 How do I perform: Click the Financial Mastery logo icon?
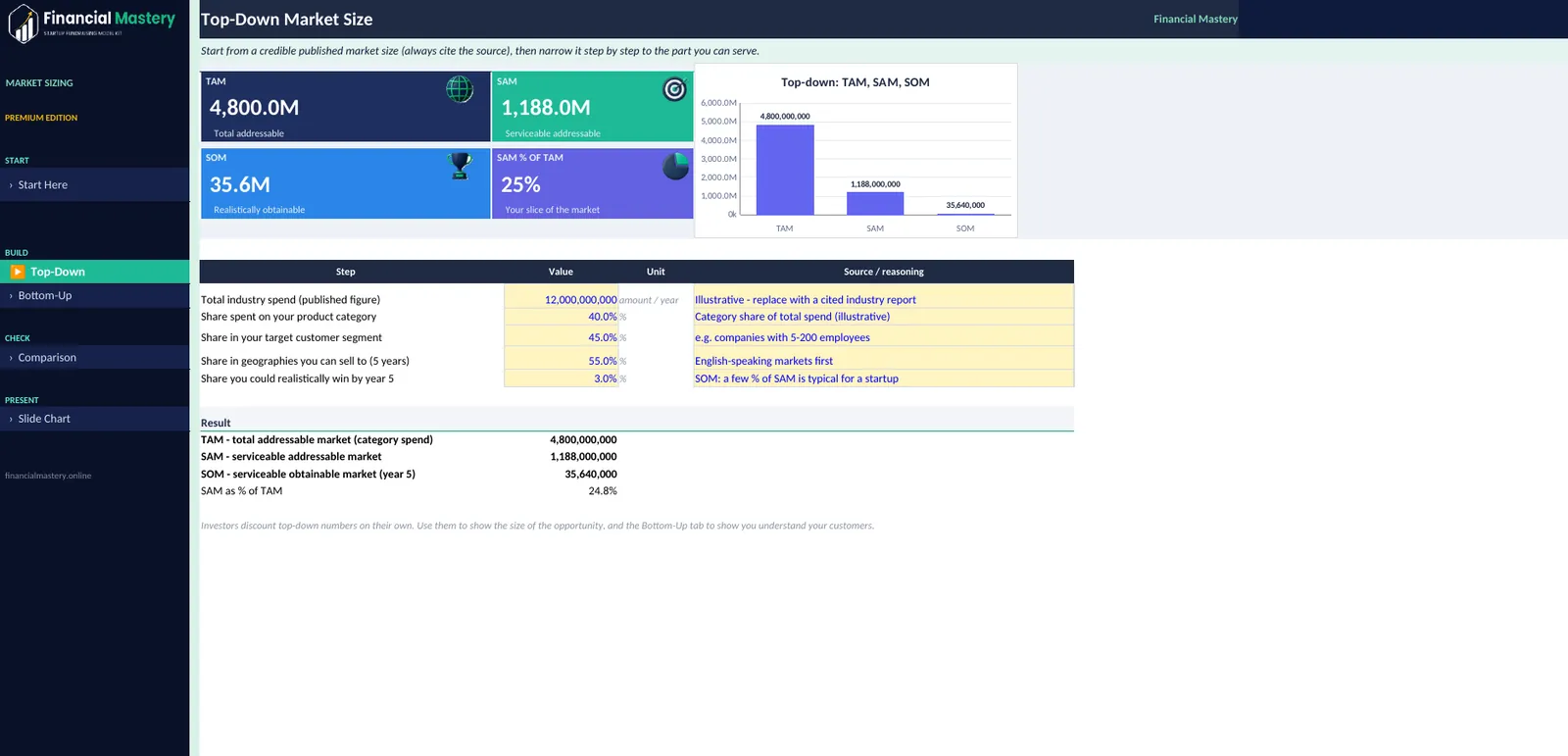coord(23,24)
